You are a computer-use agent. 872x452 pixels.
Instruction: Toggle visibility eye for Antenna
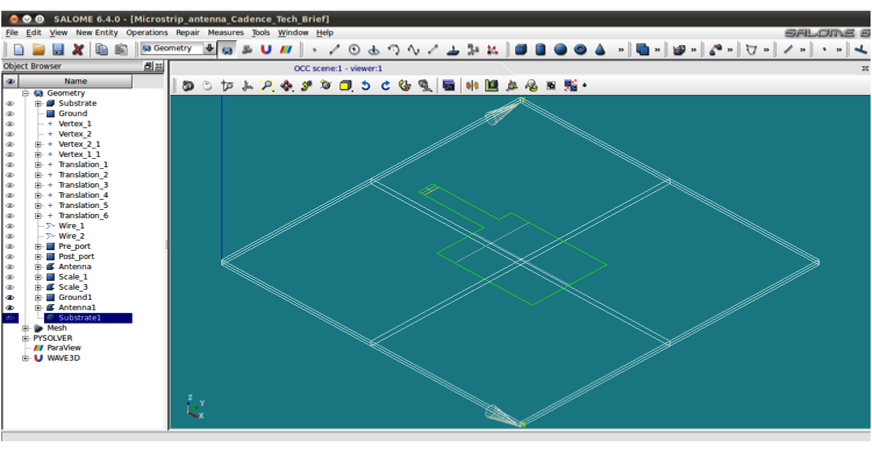point(10,267)
